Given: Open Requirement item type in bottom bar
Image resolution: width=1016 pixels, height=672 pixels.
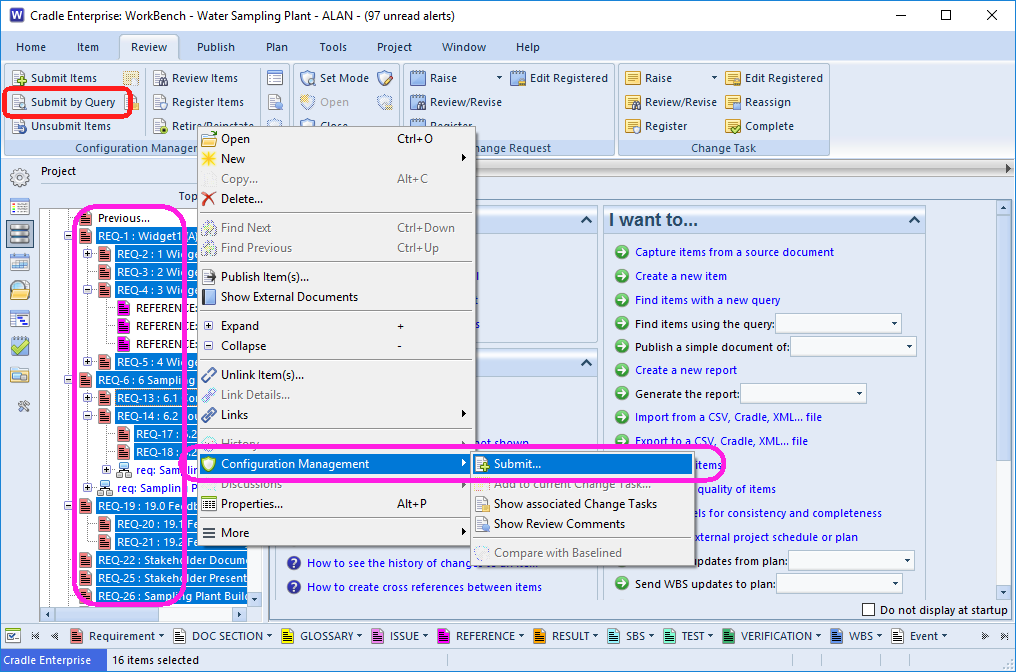Looking at the screenshot, I should point(117,636).
